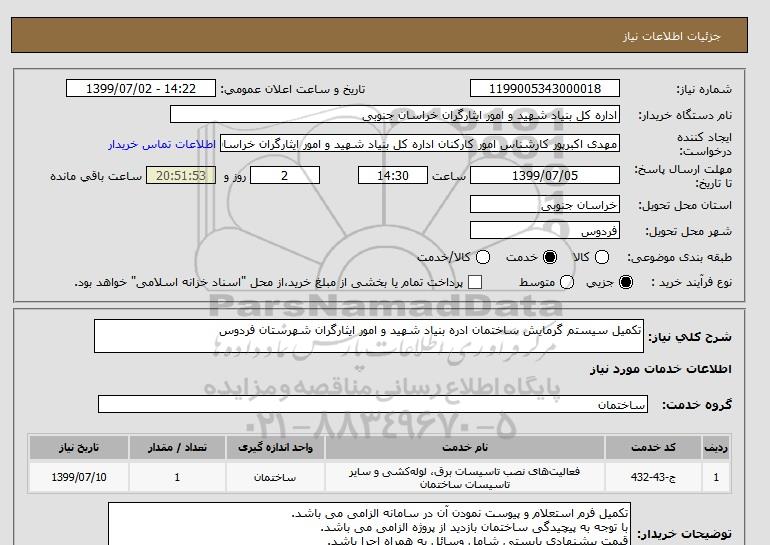Screen dimensions: 770x545
Task: Select the جزیی purchase type radio
Action: (x=626, y=282)
